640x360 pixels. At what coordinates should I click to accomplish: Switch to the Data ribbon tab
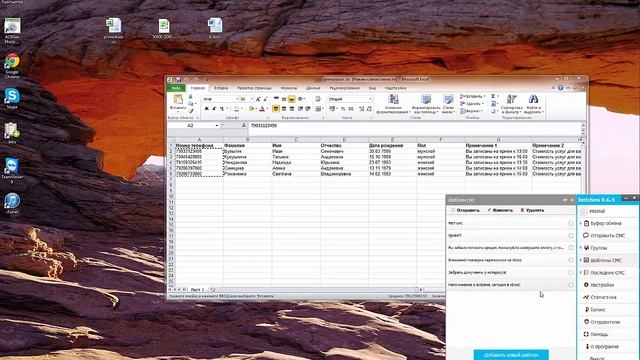313,88
